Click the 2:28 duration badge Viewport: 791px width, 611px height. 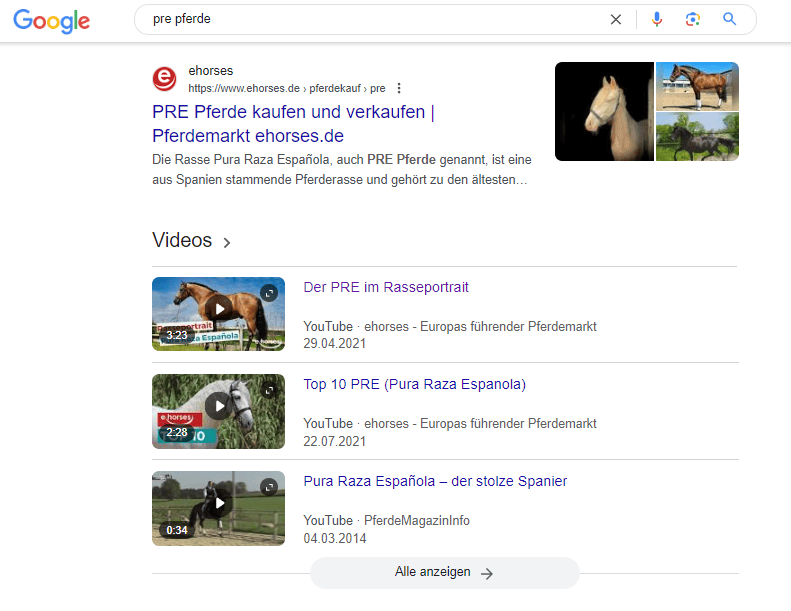coord(177,432)
